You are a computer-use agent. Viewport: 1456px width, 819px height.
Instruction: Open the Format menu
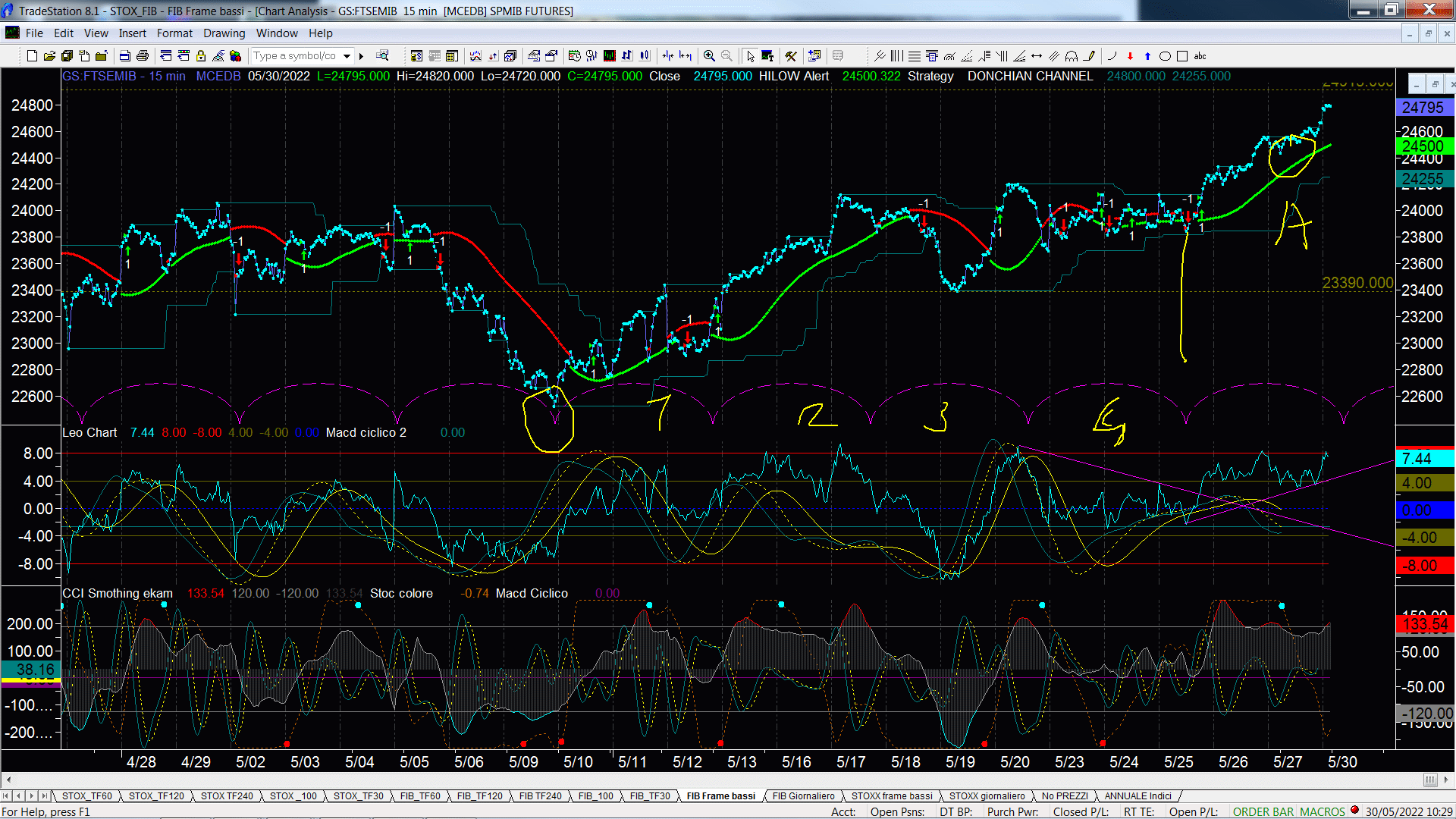pyautogui.click(x=174, y=33)
